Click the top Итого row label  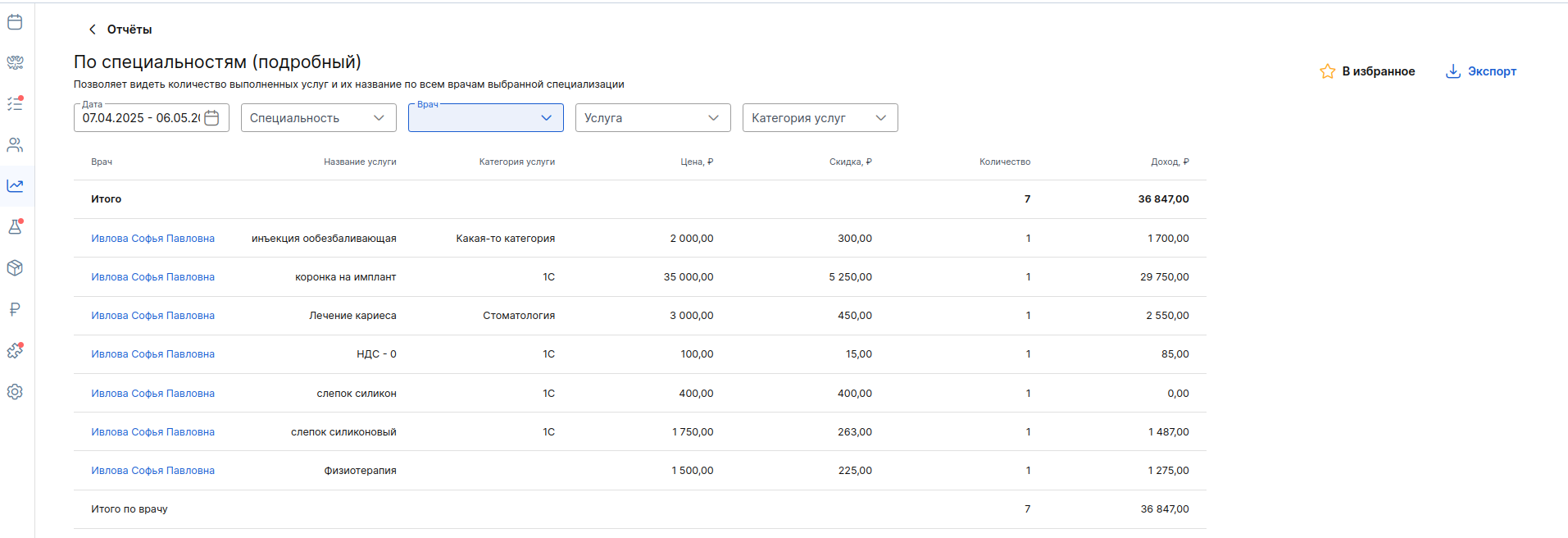point(106,199)
